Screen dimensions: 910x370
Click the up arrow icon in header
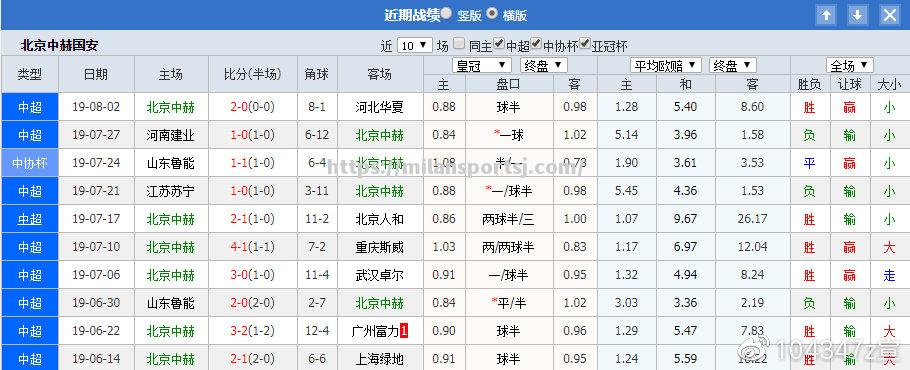coord(826,15)
